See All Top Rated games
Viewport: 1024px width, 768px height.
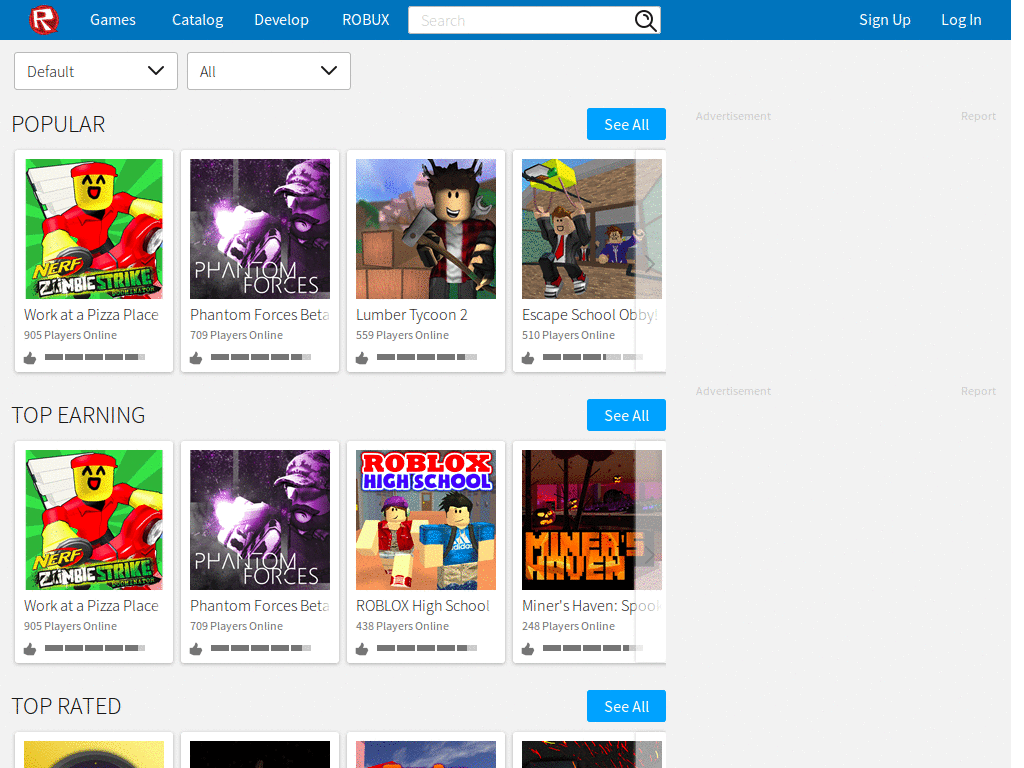[x=626, y=706]
